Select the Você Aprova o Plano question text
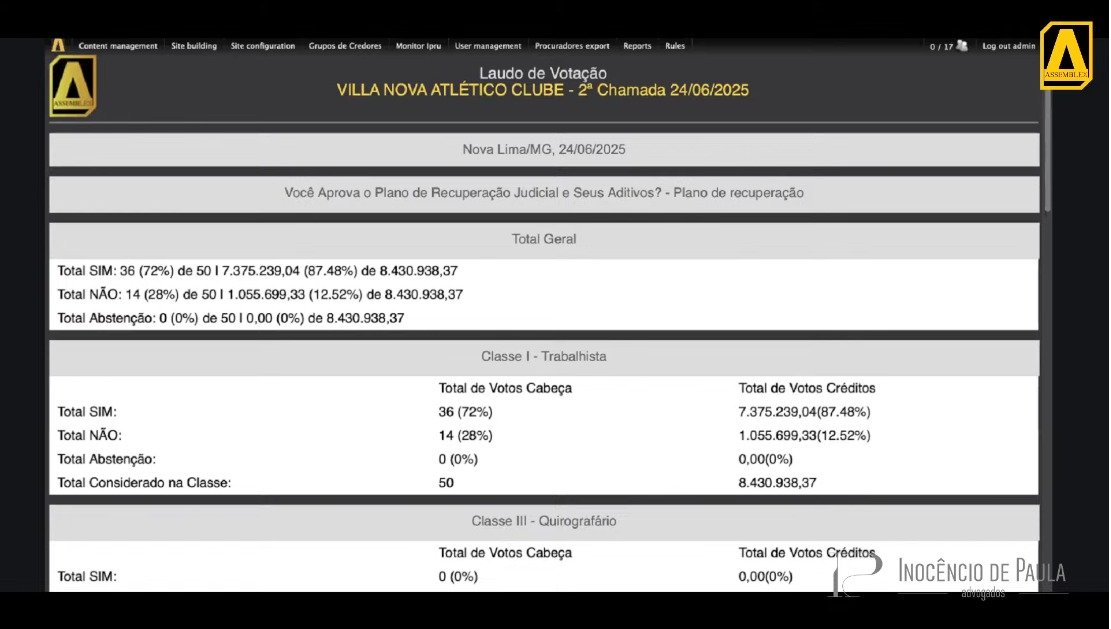The height and width of the screenshot is (629, 1111). [x=544, y=193]
